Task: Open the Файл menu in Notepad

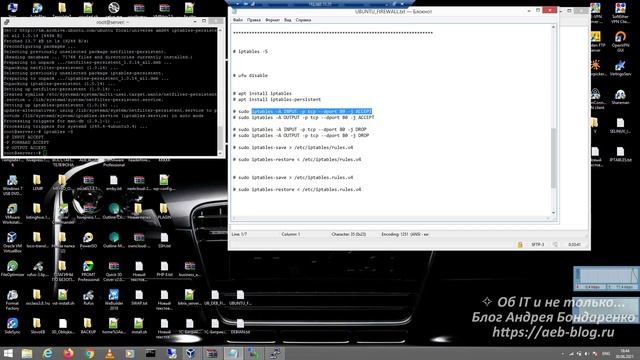Action: [x=238, y=20]
